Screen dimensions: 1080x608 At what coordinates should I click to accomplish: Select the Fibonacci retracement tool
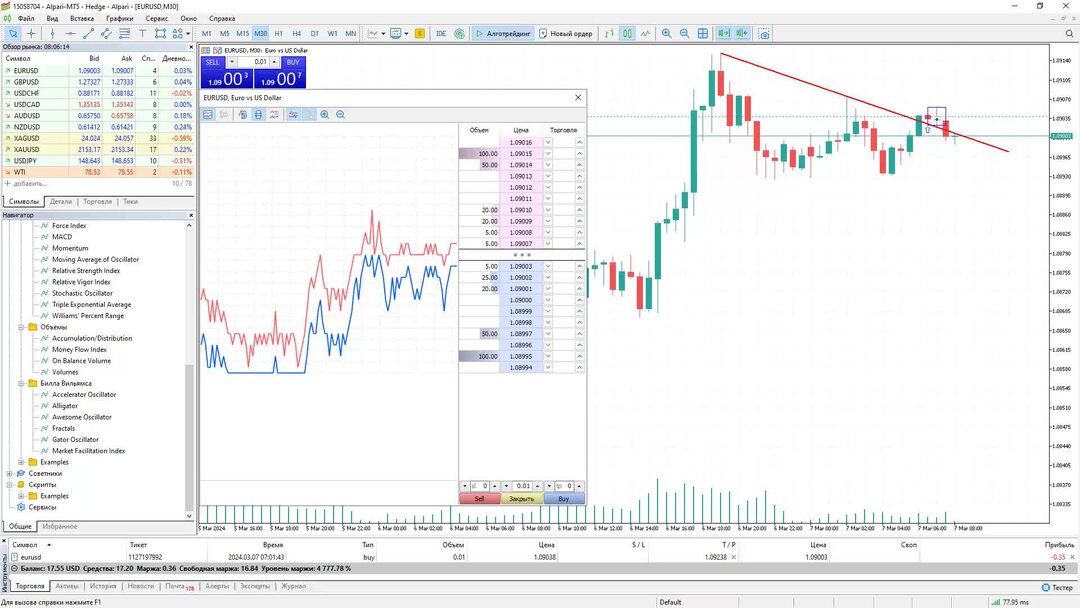point(125,33)
